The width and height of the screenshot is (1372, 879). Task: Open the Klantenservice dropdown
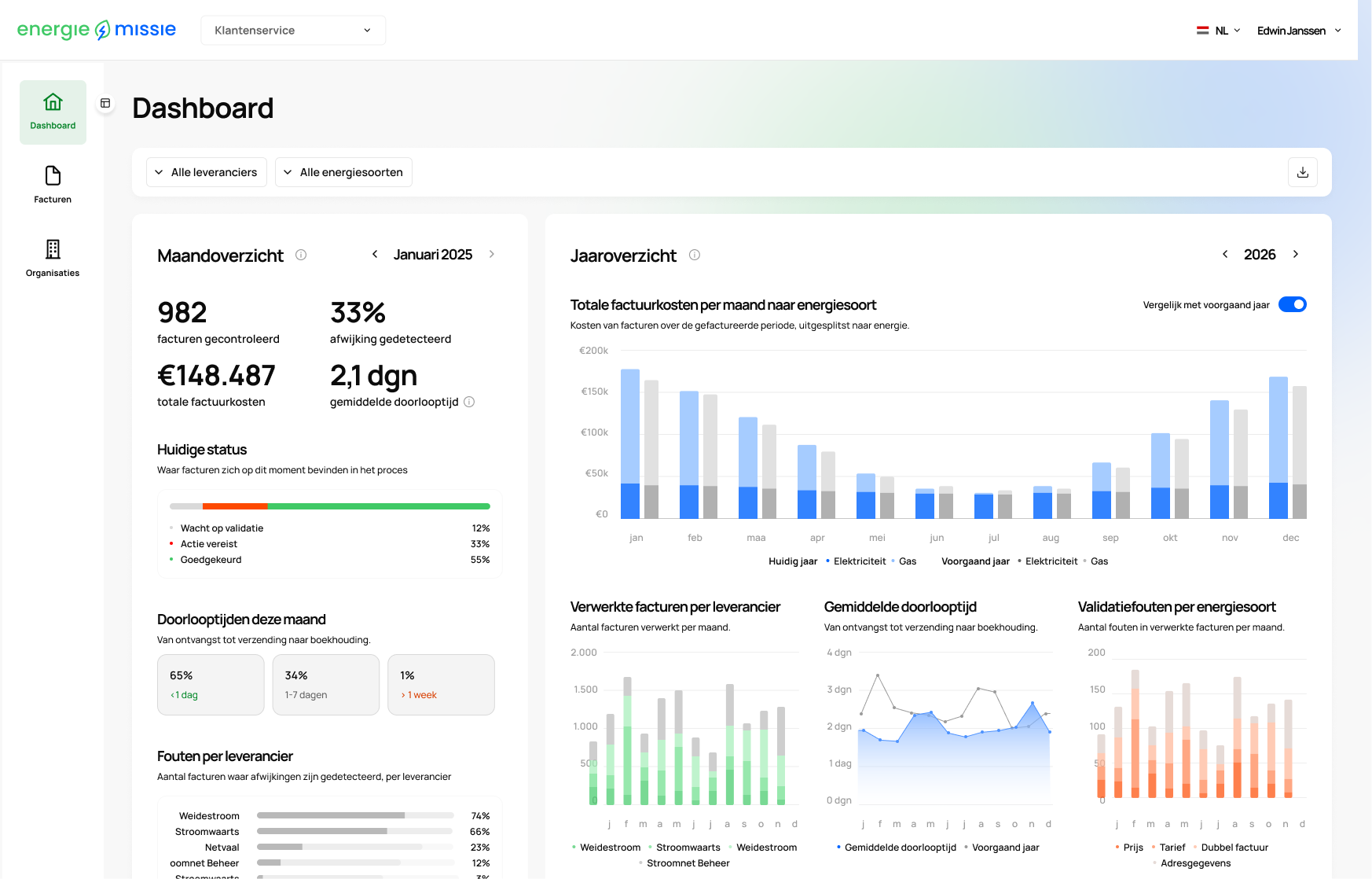click(293, 30)
